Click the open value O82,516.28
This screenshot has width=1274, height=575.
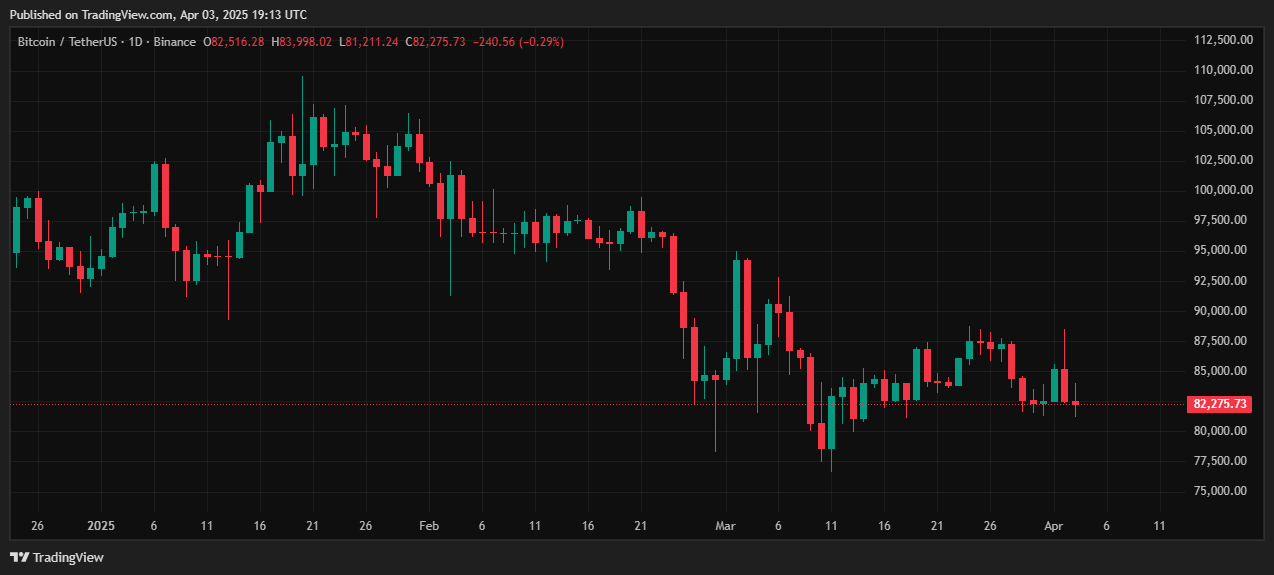click(234, 42)
